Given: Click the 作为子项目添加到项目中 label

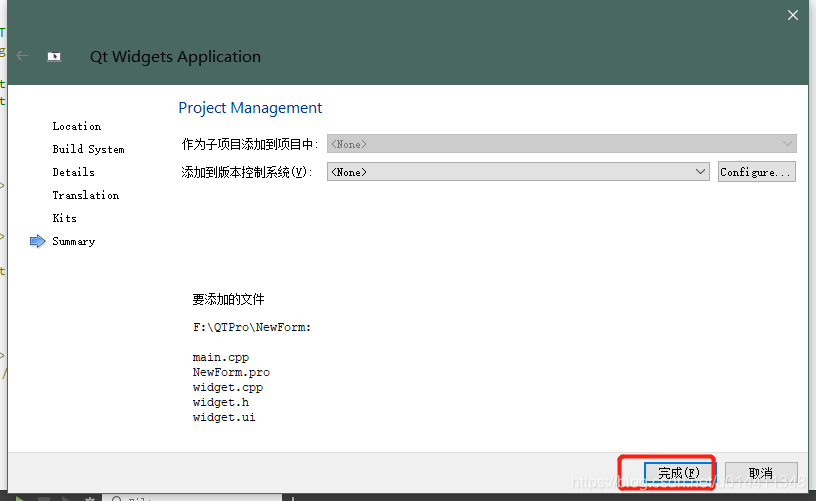Looking at the screenshot, I should (x=249, y=144).
